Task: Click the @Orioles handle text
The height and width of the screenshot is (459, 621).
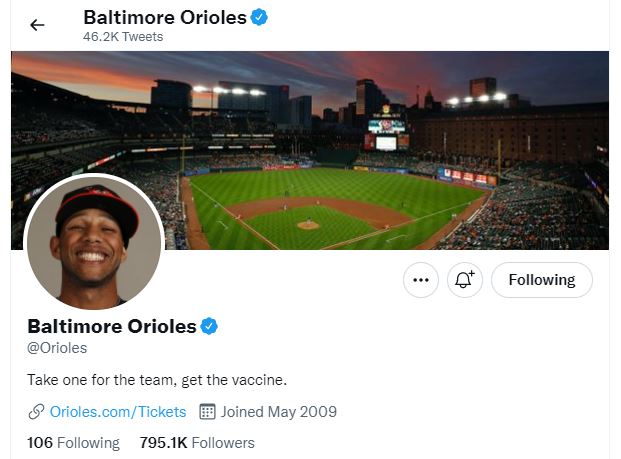Action: click(57, 348)
